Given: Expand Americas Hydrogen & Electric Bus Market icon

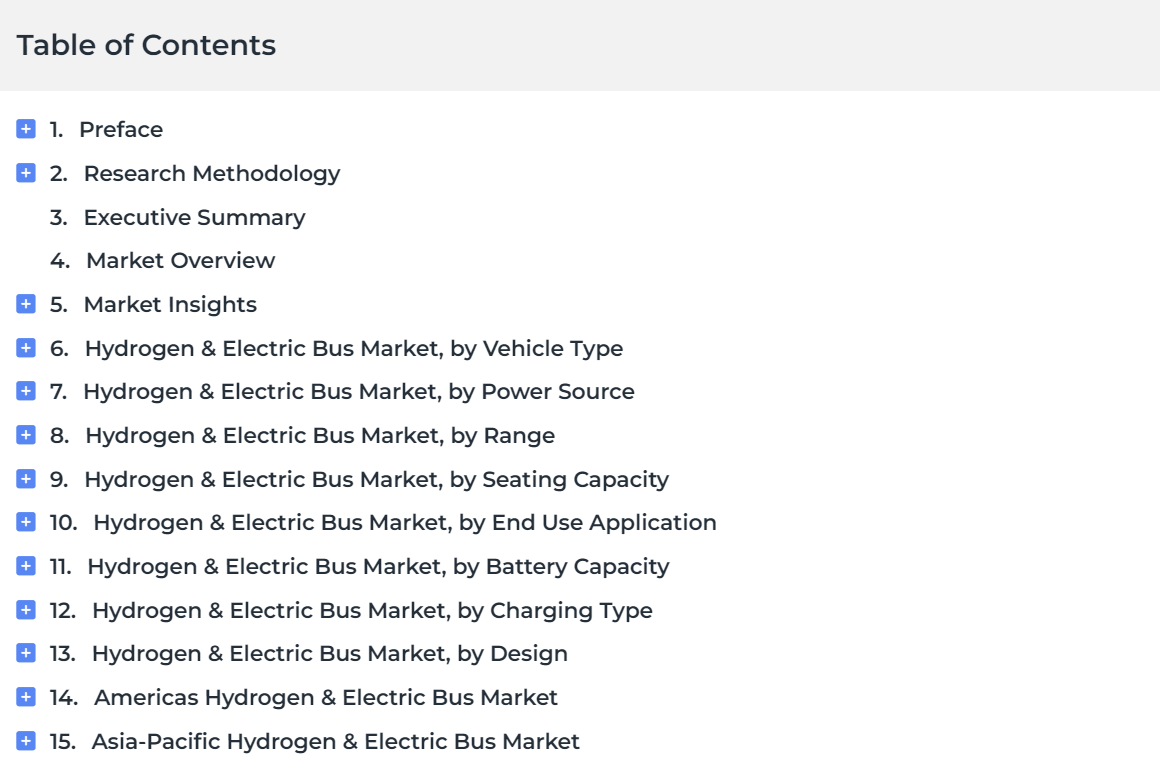Looking at the screenshot, I should pos(26,696).
